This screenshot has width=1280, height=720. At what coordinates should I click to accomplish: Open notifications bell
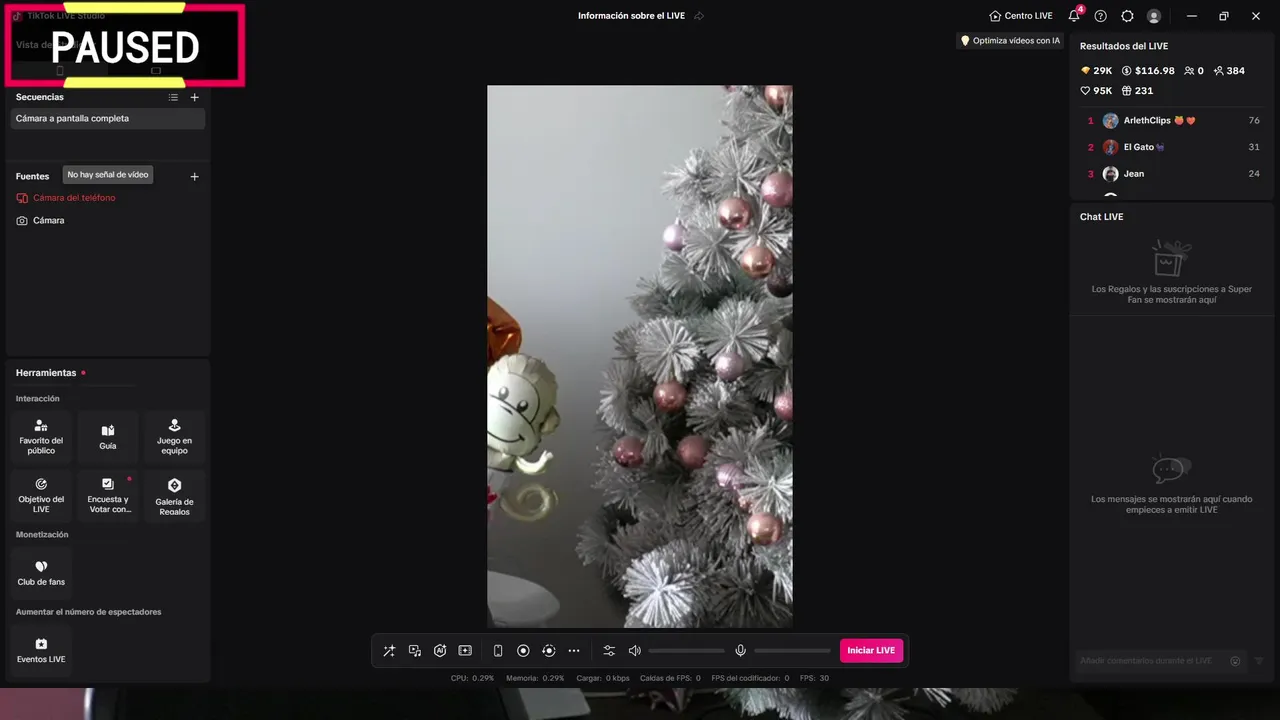coord(1074,16)
